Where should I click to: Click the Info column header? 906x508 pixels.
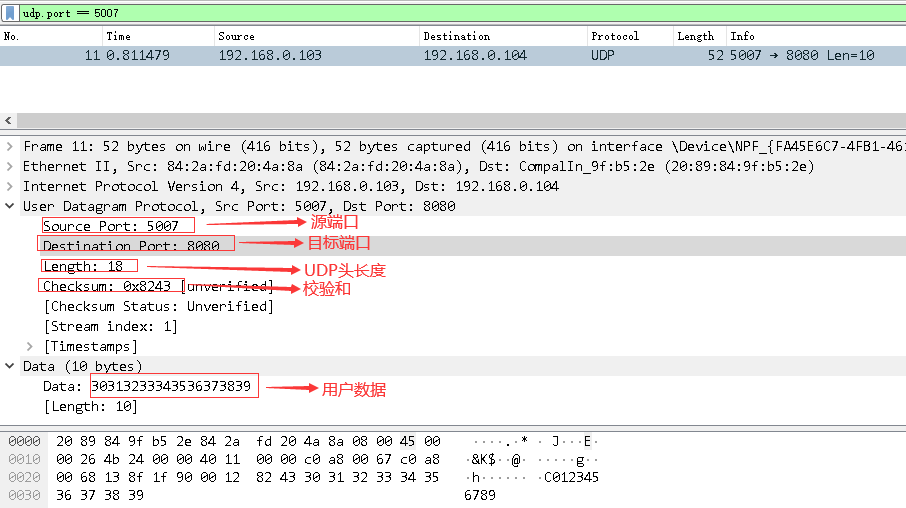click(816, 36)
